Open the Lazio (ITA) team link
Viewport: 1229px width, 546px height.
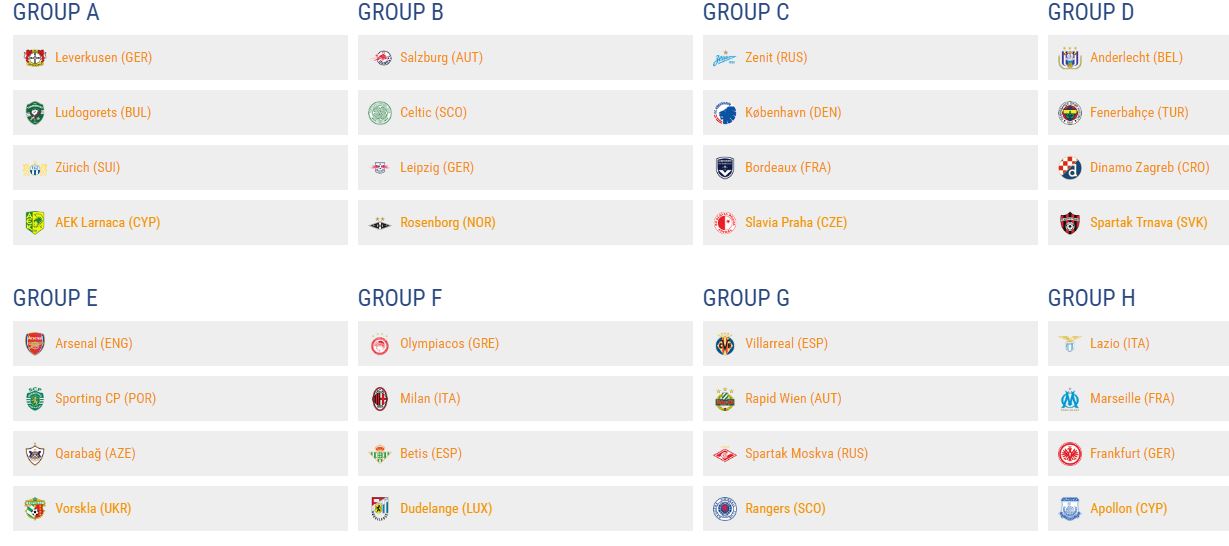[x=1120, y=344]
